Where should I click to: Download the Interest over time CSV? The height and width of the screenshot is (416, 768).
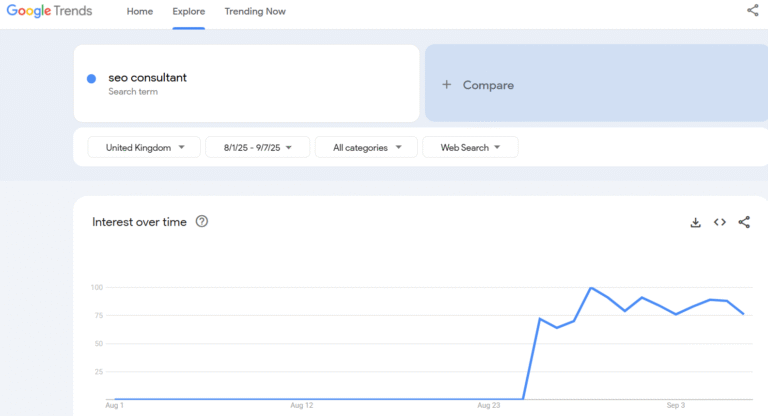tap(696, 222)
